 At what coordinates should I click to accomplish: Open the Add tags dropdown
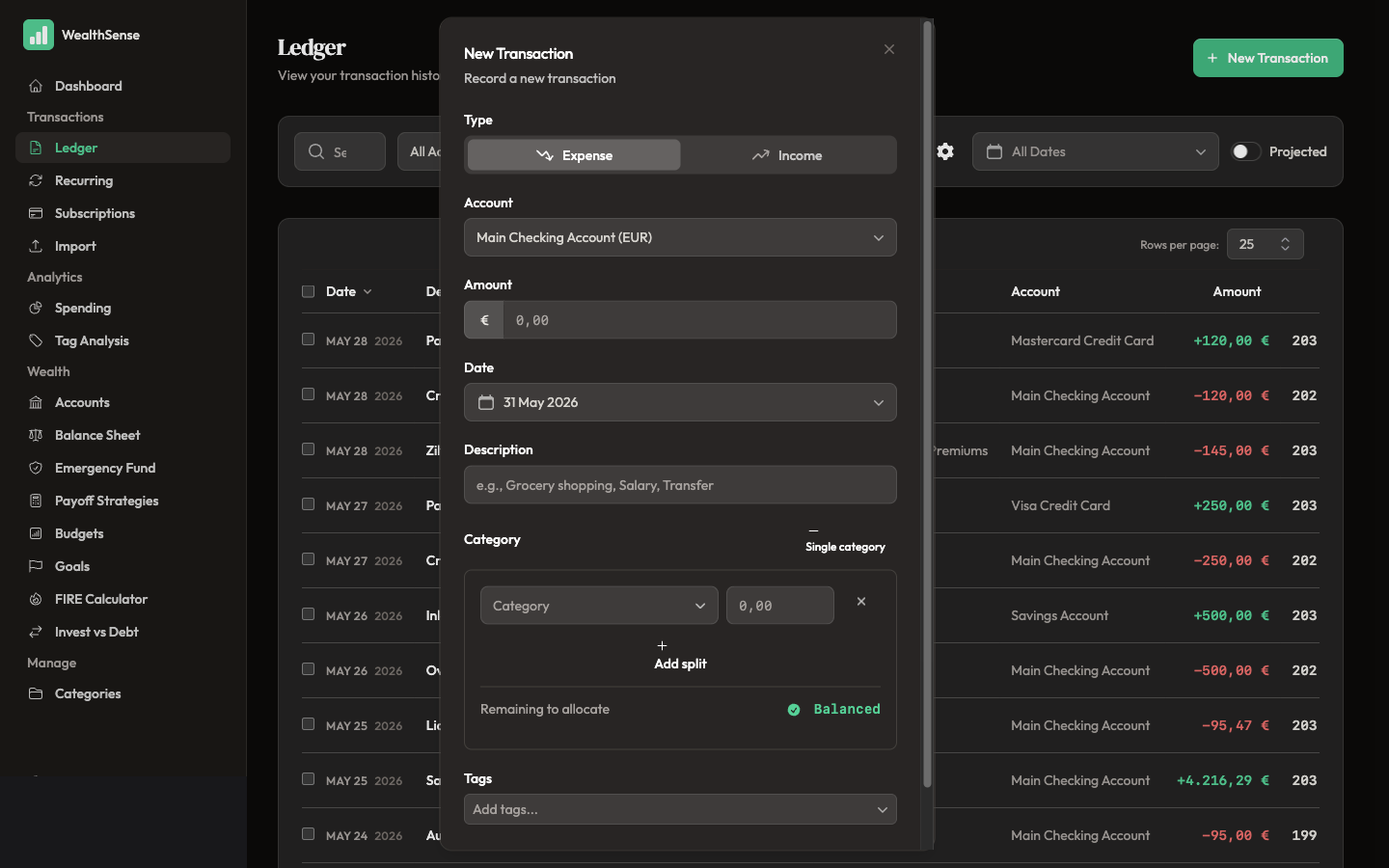point(680,809)
